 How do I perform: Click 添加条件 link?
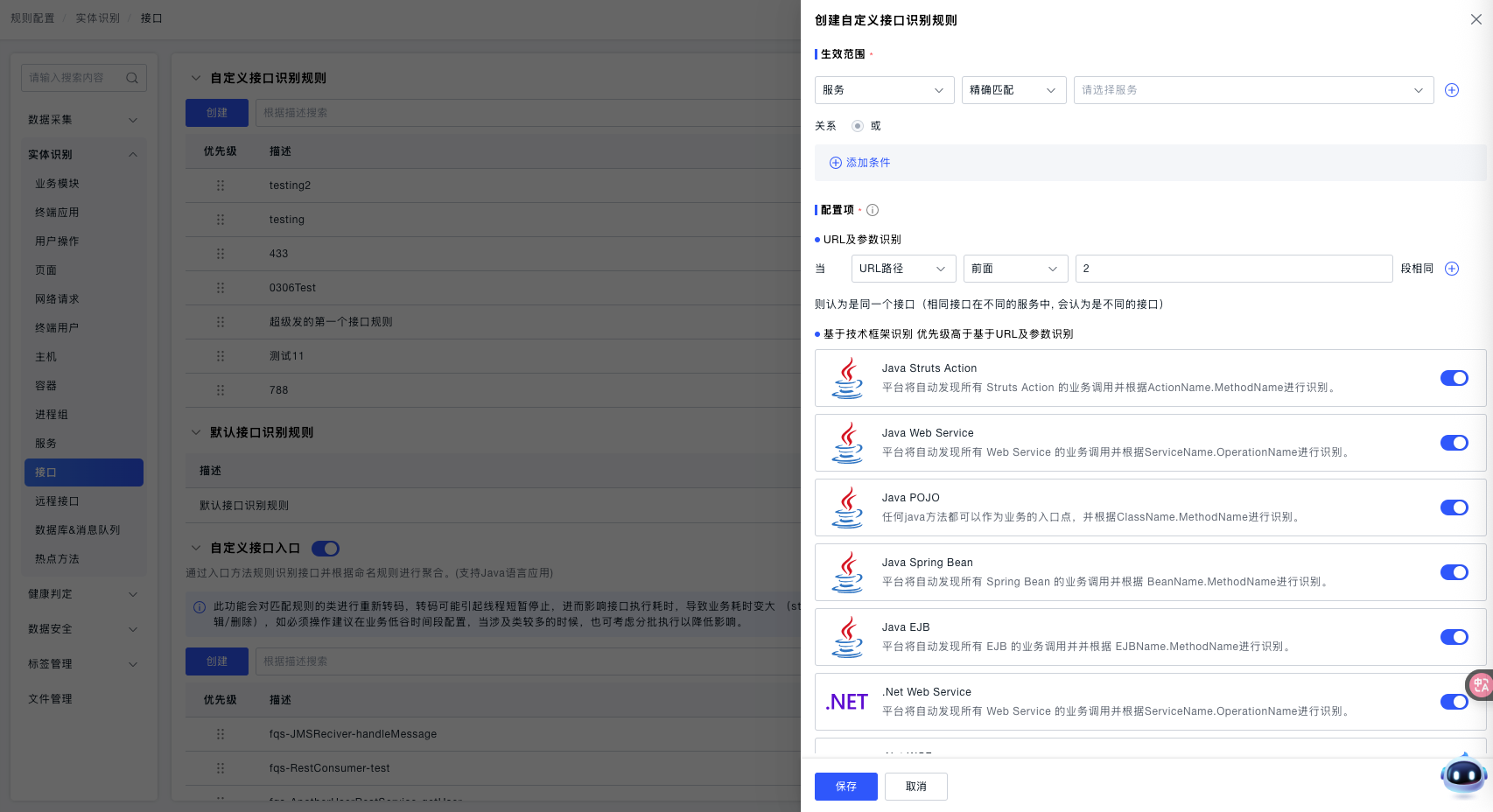pyautogui.click(x=860, y=163)
